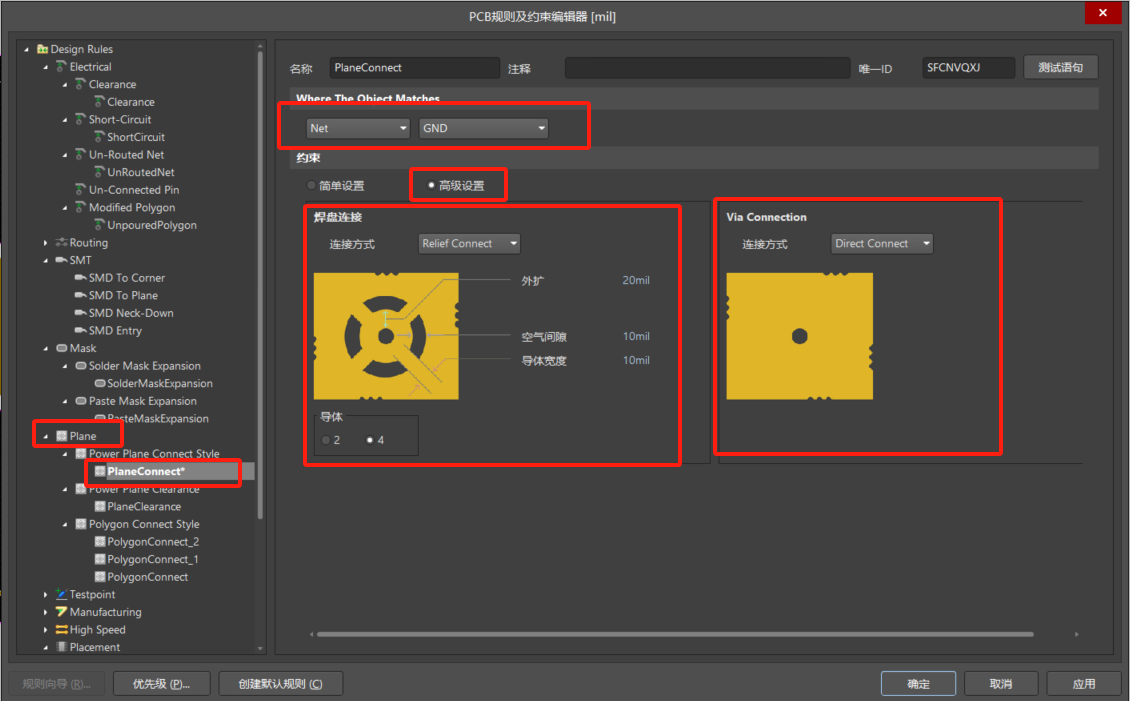
Task: Click the SMT category icon
Action: [x=61, y=260]
